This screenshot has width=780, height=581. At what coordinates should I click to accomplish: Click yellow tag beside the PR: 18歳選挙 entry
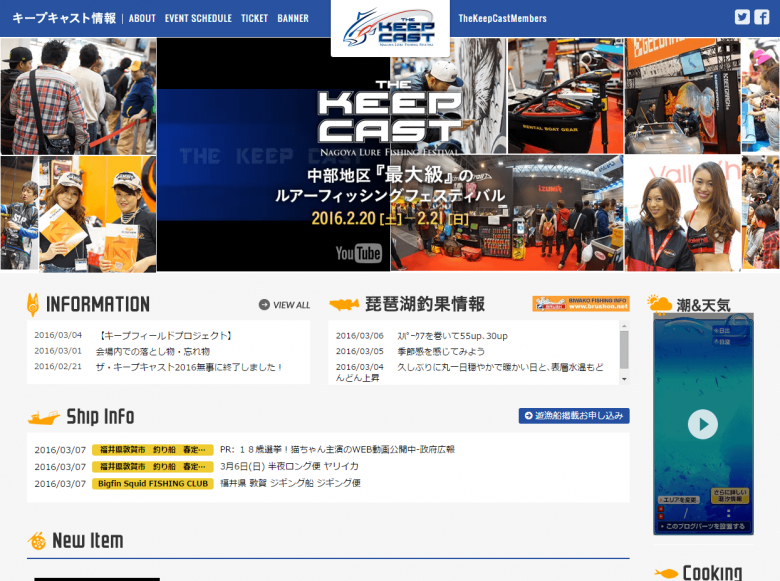point(153,450)
